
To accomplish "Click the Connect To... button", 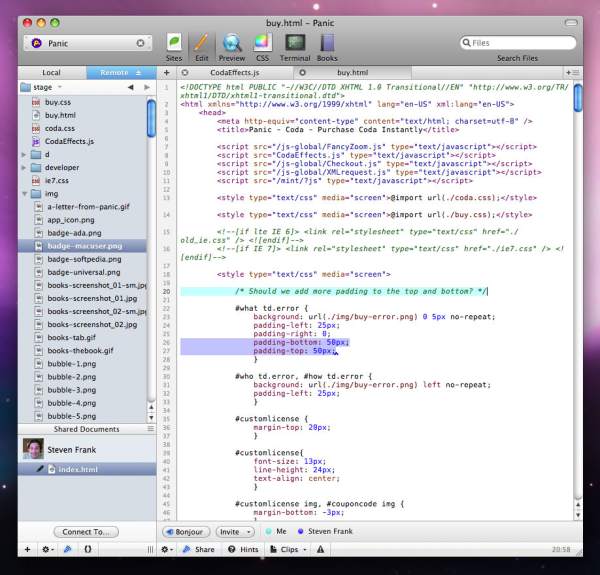I will pos(86,532).
